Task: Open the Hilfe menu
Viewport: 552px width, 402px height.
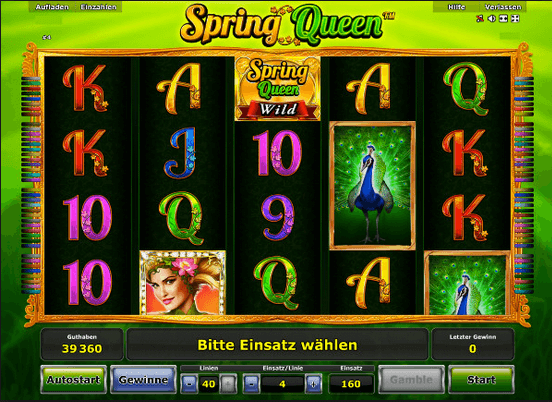Action: coord(456,7)
